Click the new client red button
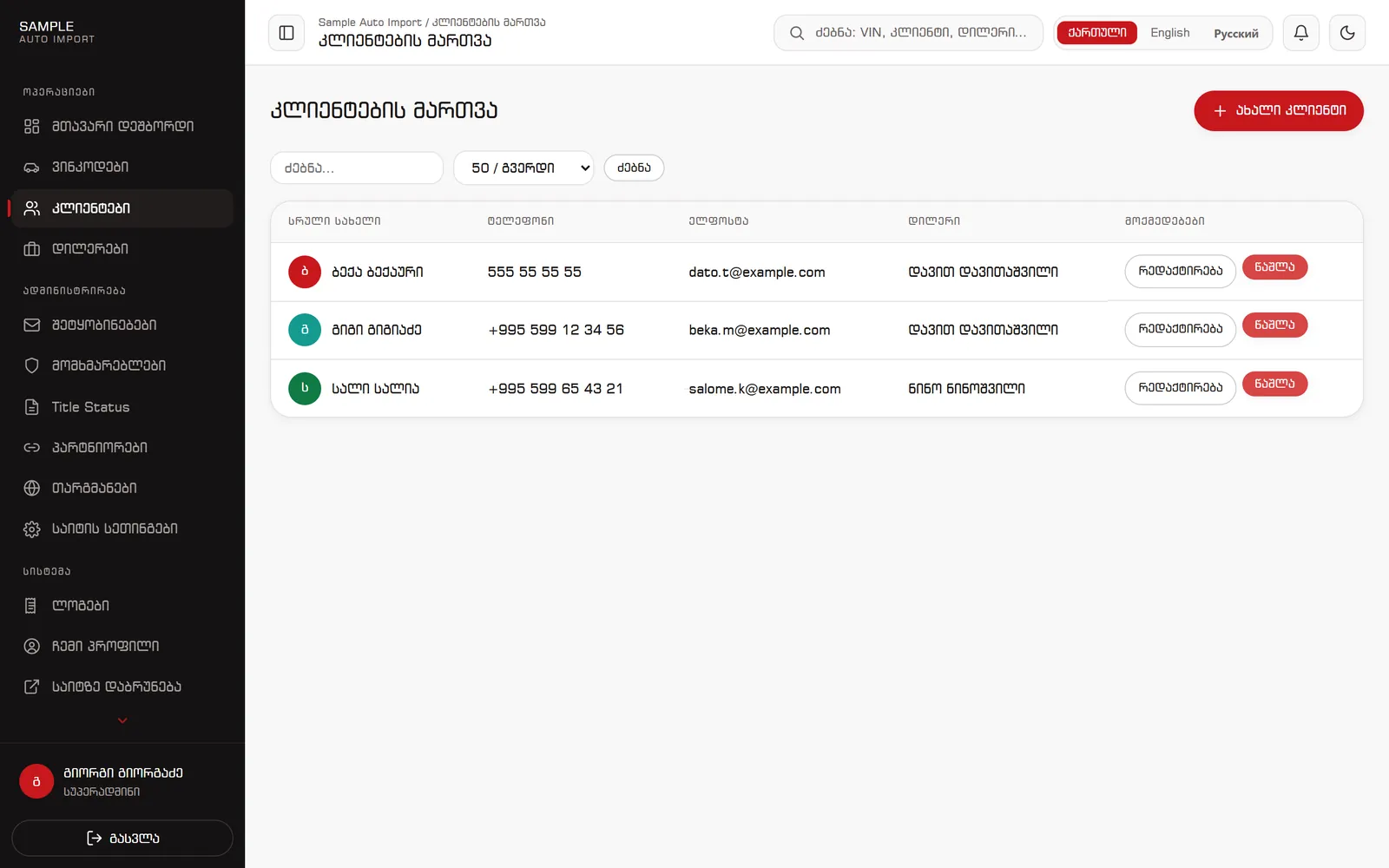The image size is (1389, 868). pyautogui.click(x=1279, y=111)
